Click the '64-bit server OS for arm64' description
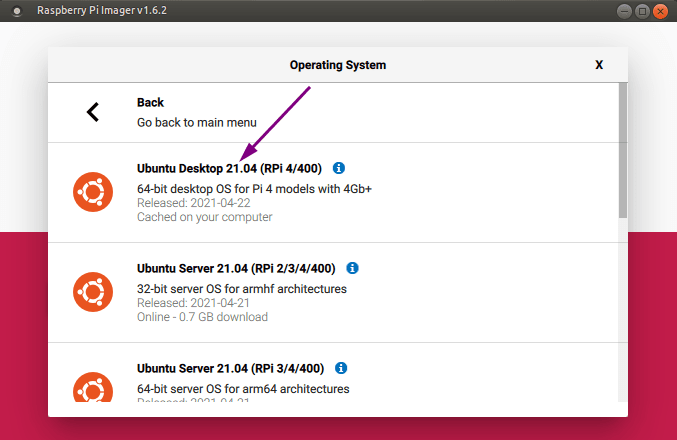677x440 pixels. point(243,388)
